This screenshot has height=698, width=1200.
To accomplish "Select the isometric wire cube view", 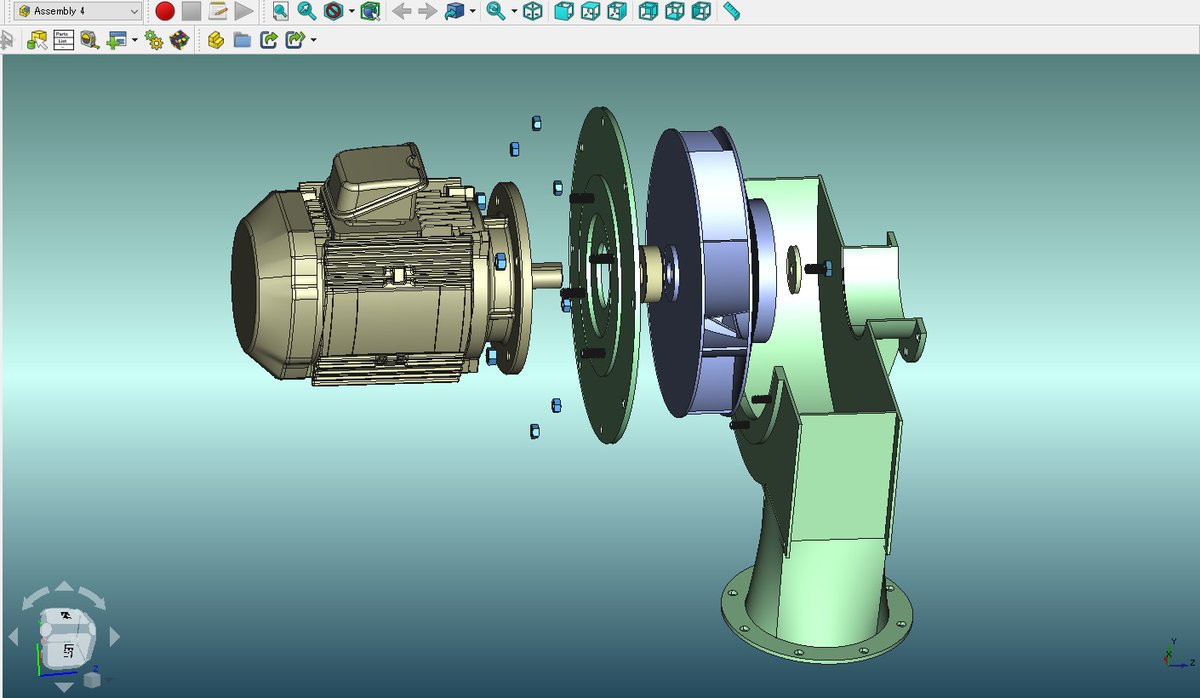I will coord(534,11).
